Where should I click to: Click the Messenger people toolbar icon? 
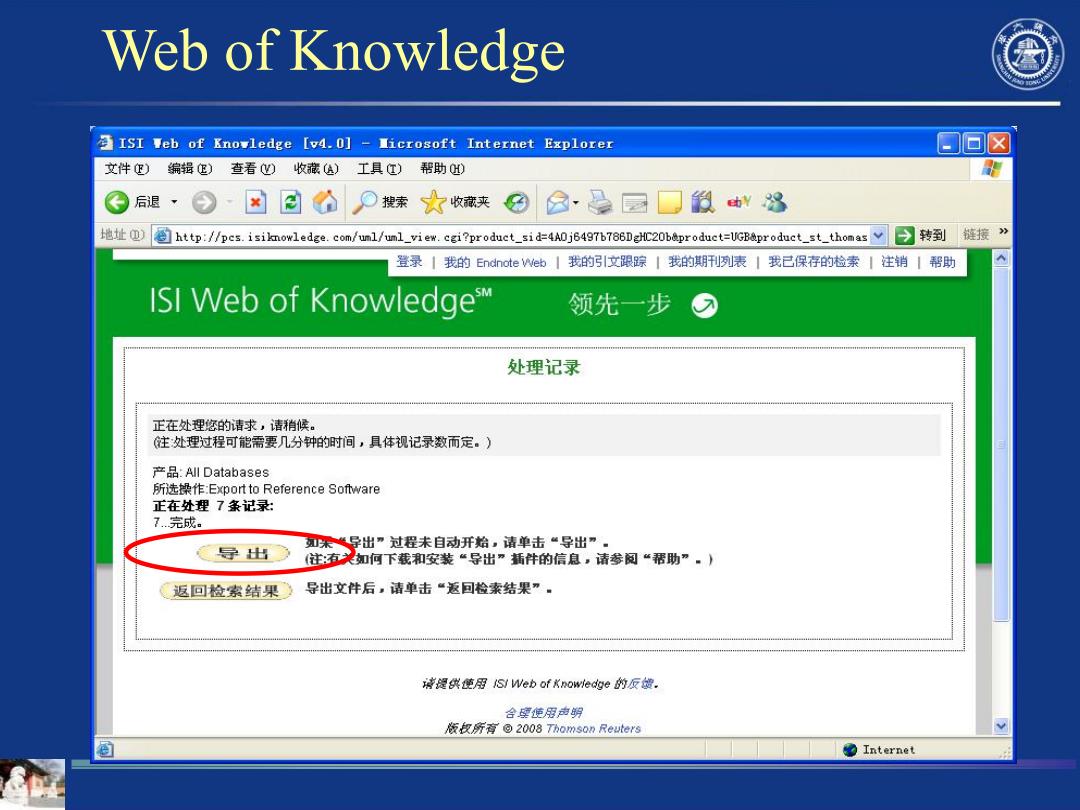(x=774, y=202)
